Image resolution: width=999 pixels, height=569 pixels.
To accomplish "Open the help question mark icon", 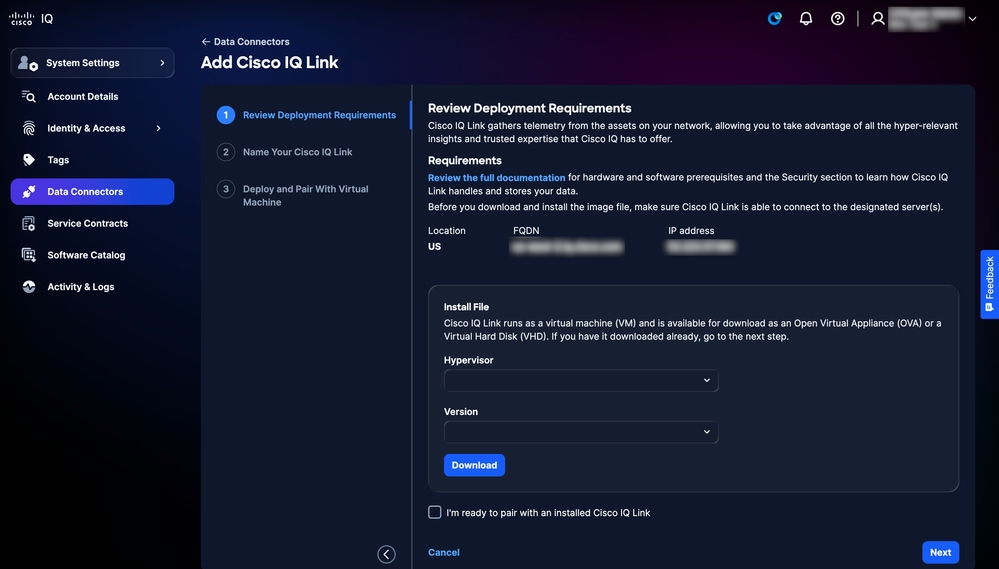I will [838, 18].
